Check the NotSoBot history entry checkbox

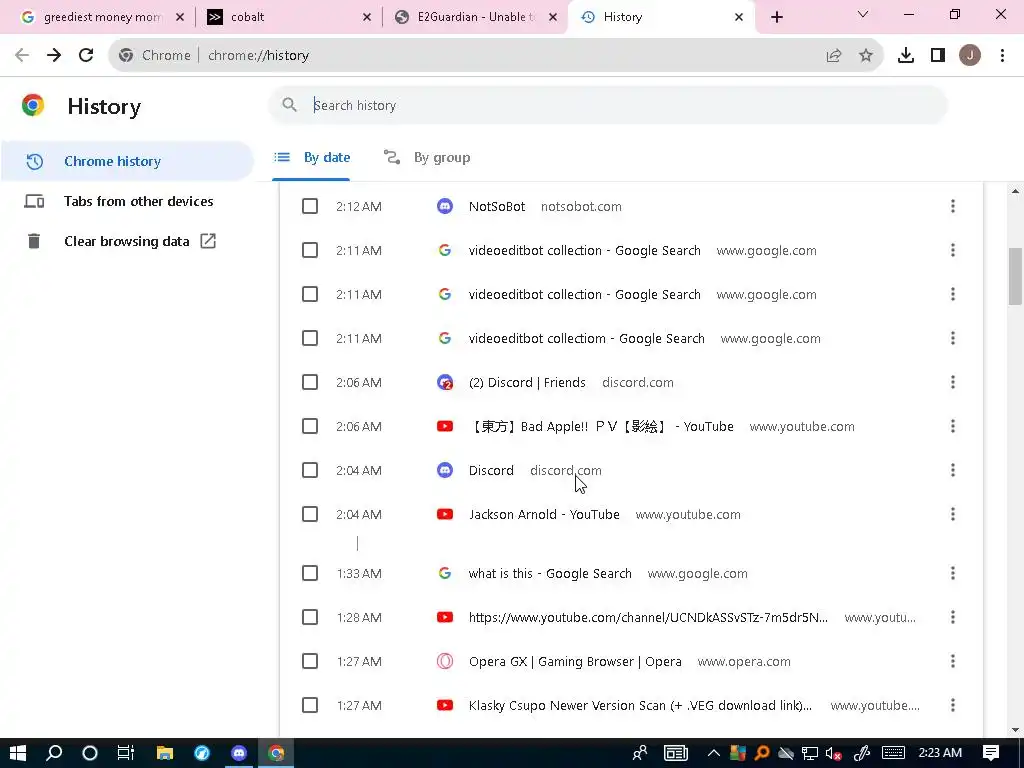click(310, 206)
